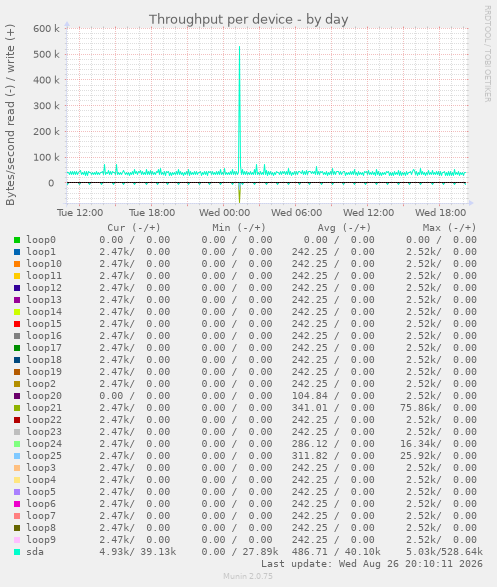Click the '100 k' y-axis label

click(x=46, y=157)
